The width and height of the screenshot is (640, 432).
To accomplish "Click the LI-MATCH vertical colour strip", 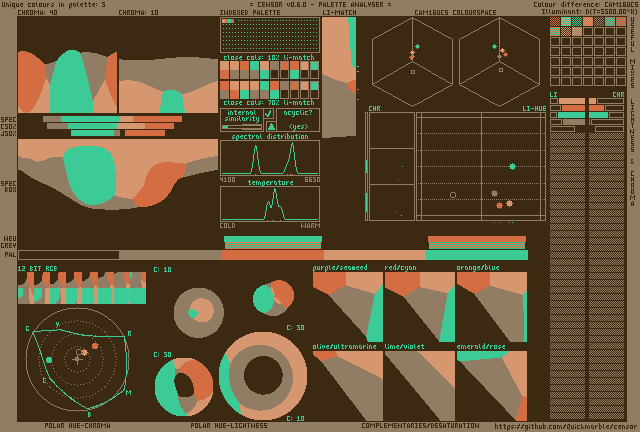I will (x=339, y=78).
